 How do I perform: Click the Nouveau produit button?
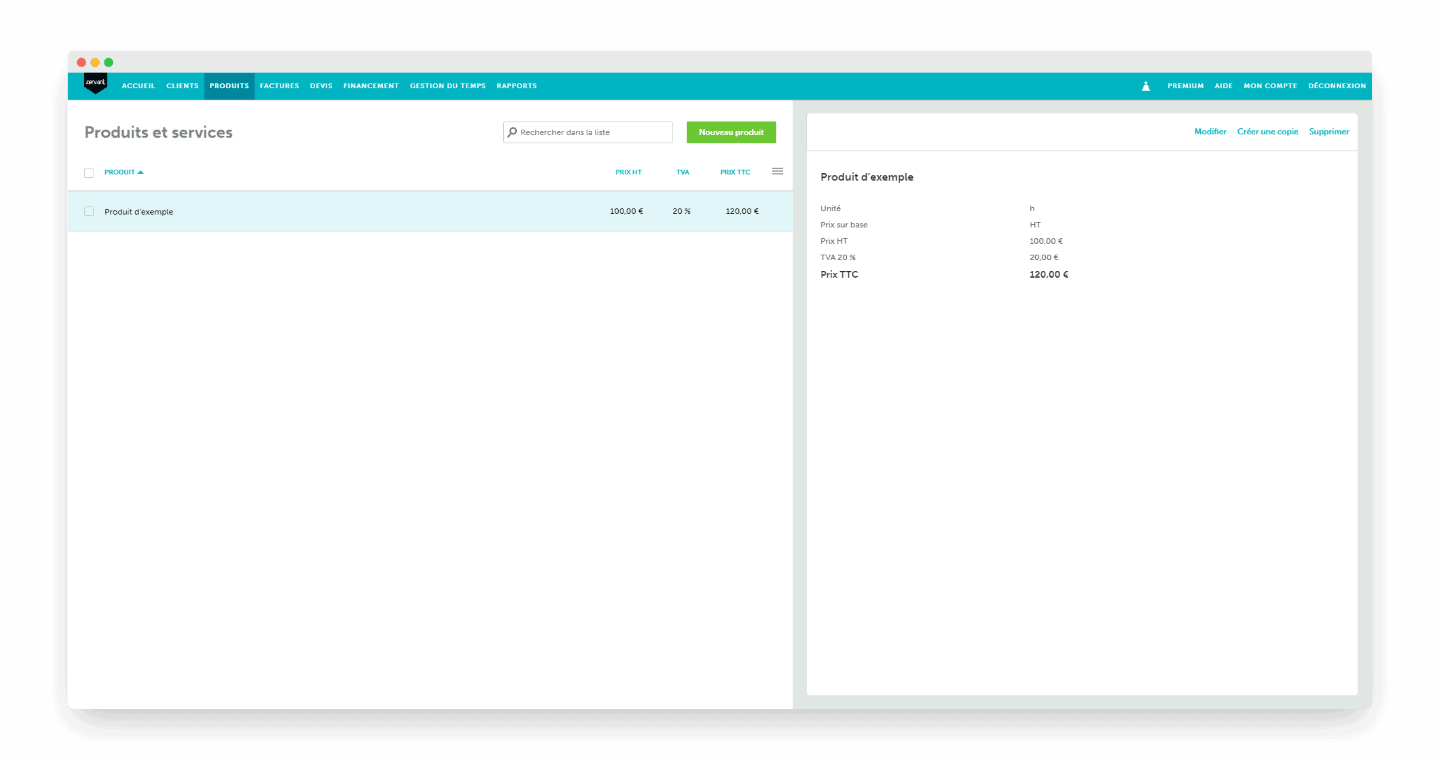pos(731,132)
